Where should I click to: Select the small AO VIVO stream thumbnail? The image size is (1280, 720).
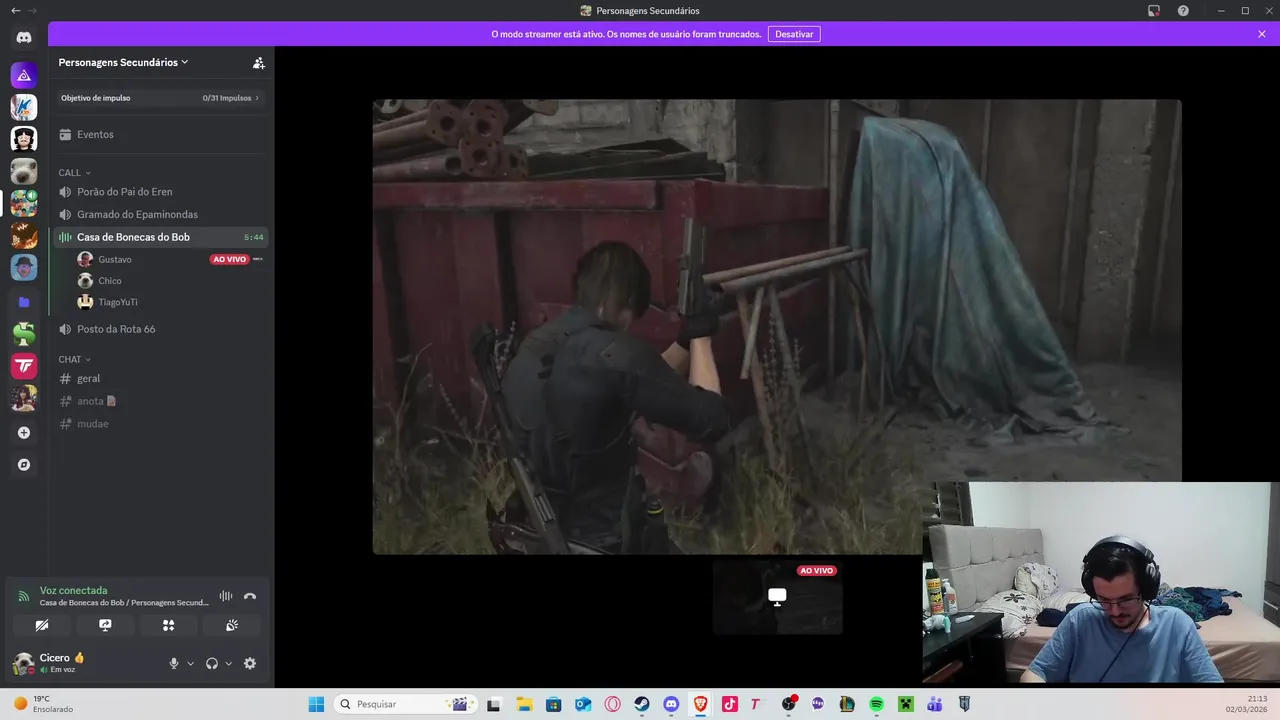(x=777, y=597)
